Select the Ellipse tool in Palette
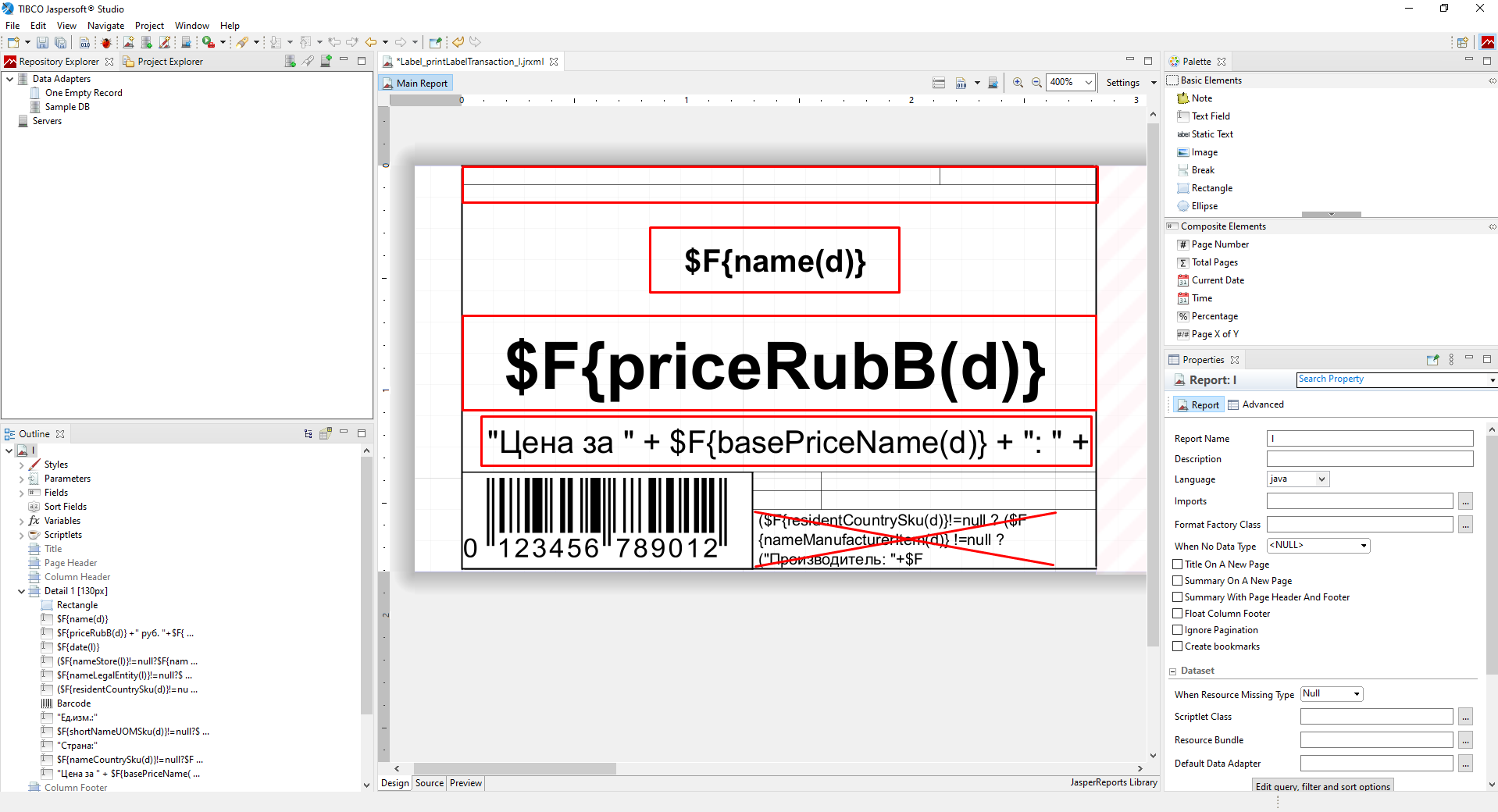1498x812 pixels. coord(1204,206)
